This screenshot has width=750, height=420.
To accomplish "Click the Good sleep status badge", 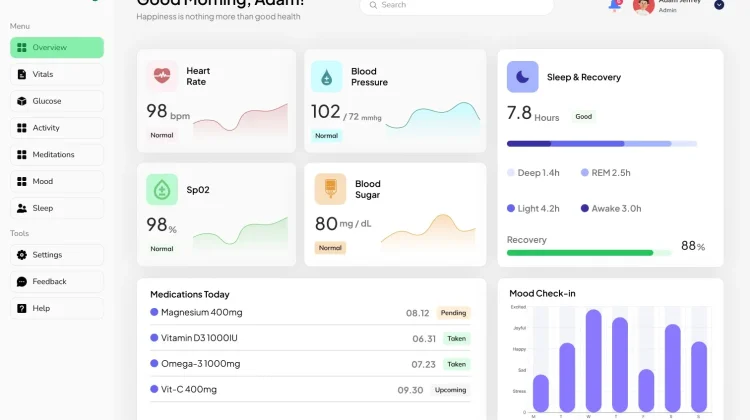I will [584, 116].
